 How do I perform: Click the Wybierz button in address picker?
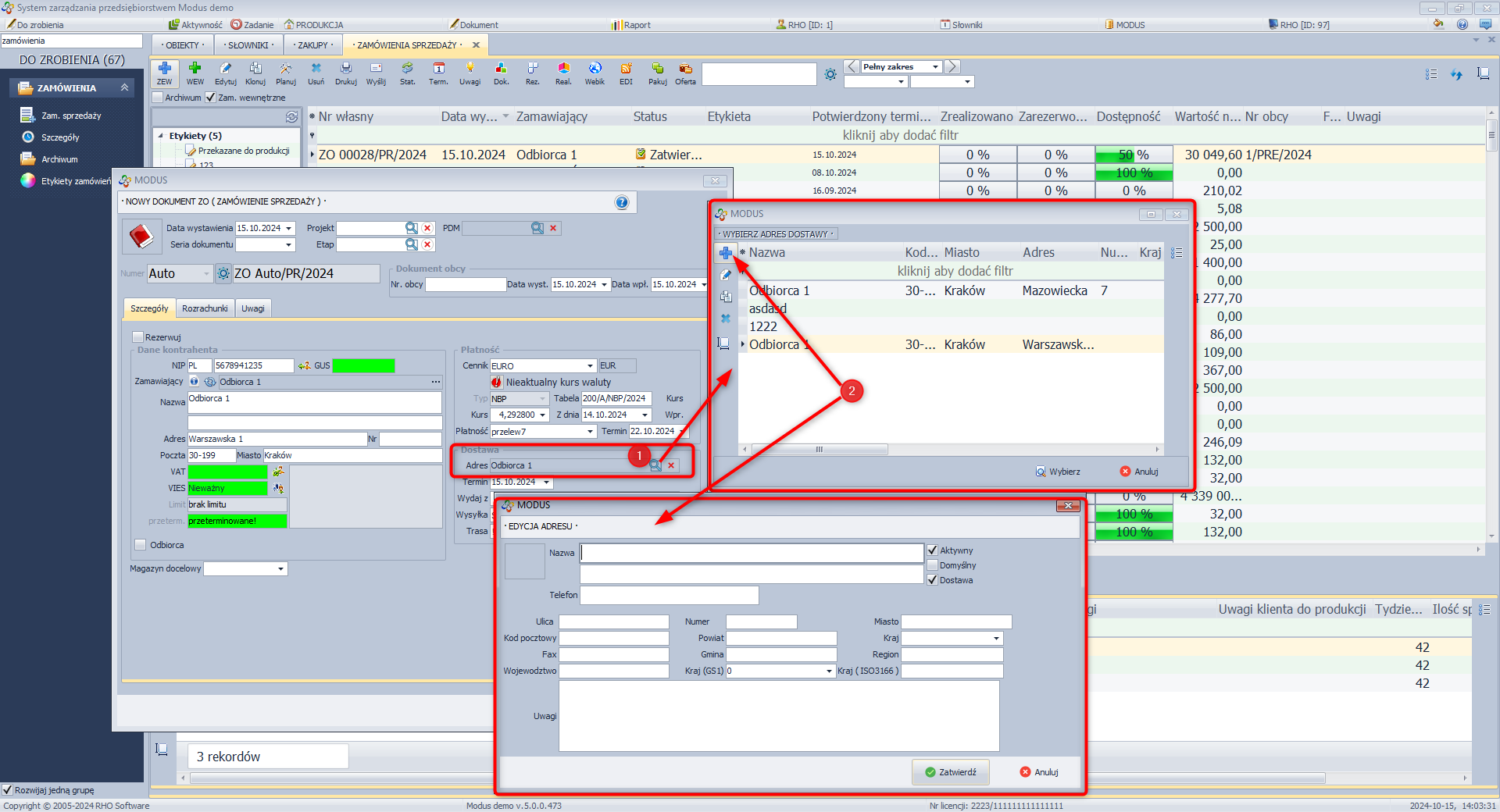point(1059,472)
